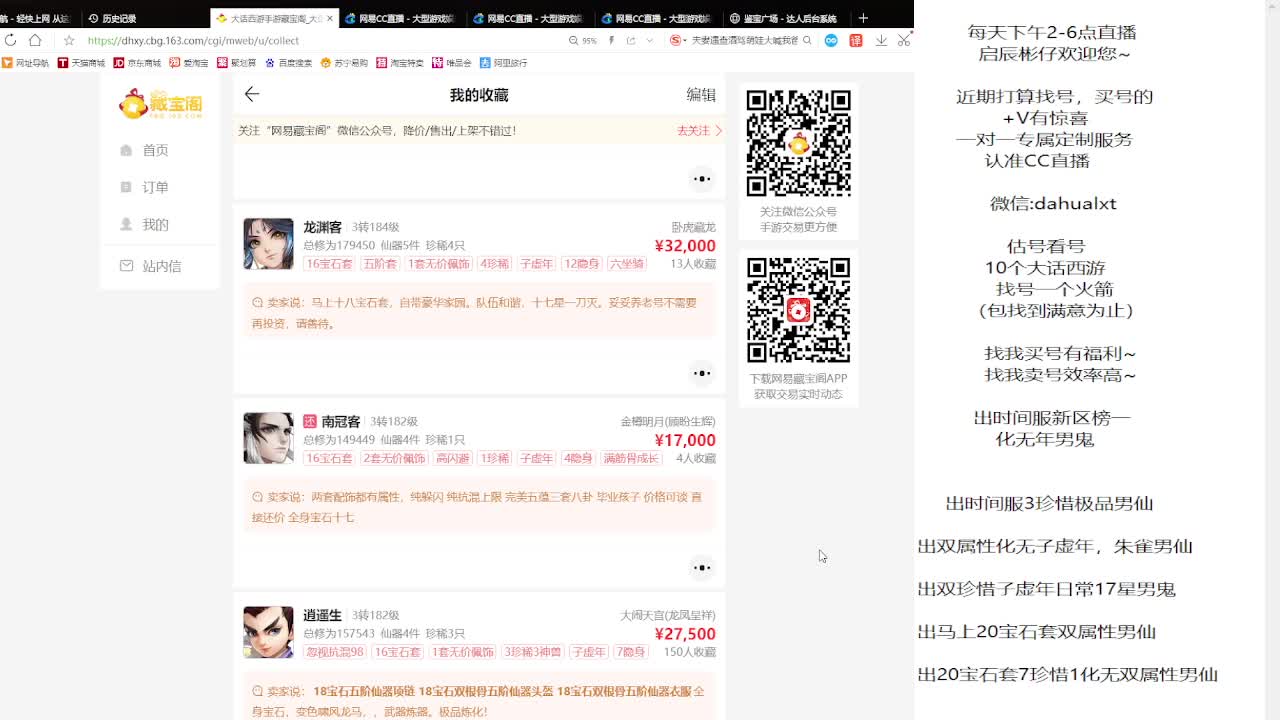1280x720 pixels.
Task: Click the page URL in the address bar
Action: [x=193, y=41]
